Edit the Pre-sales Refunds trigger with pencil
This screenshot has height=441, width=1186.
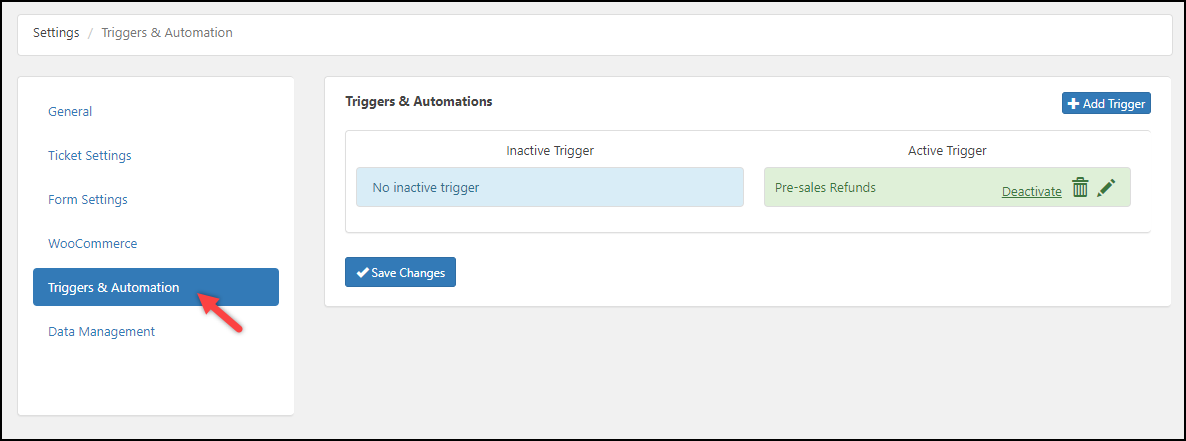click(x=1105, y=188)
